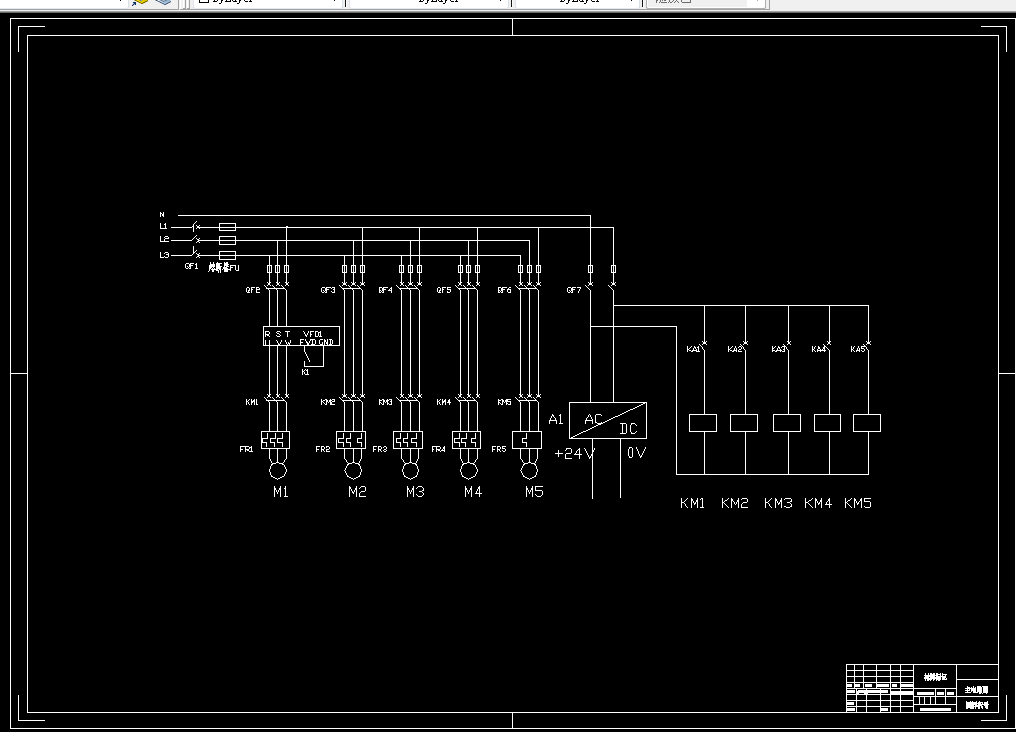
Task: Click the KA5 relay contact label
Action: click(858, 349)
